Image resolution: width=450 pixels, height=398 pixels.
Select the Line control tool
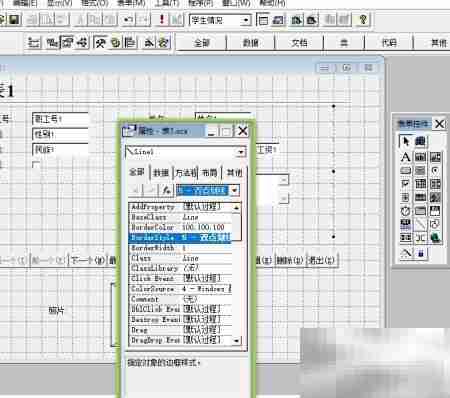click(420, 224)
